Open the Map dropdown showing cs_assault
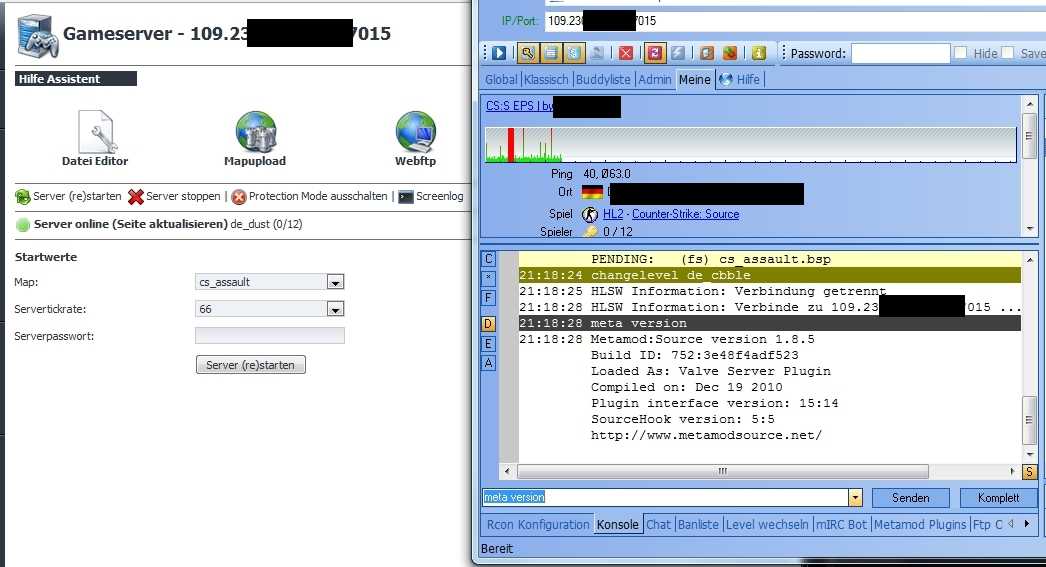The width and height of the screenshot is (1046, 567). [335, 282]
